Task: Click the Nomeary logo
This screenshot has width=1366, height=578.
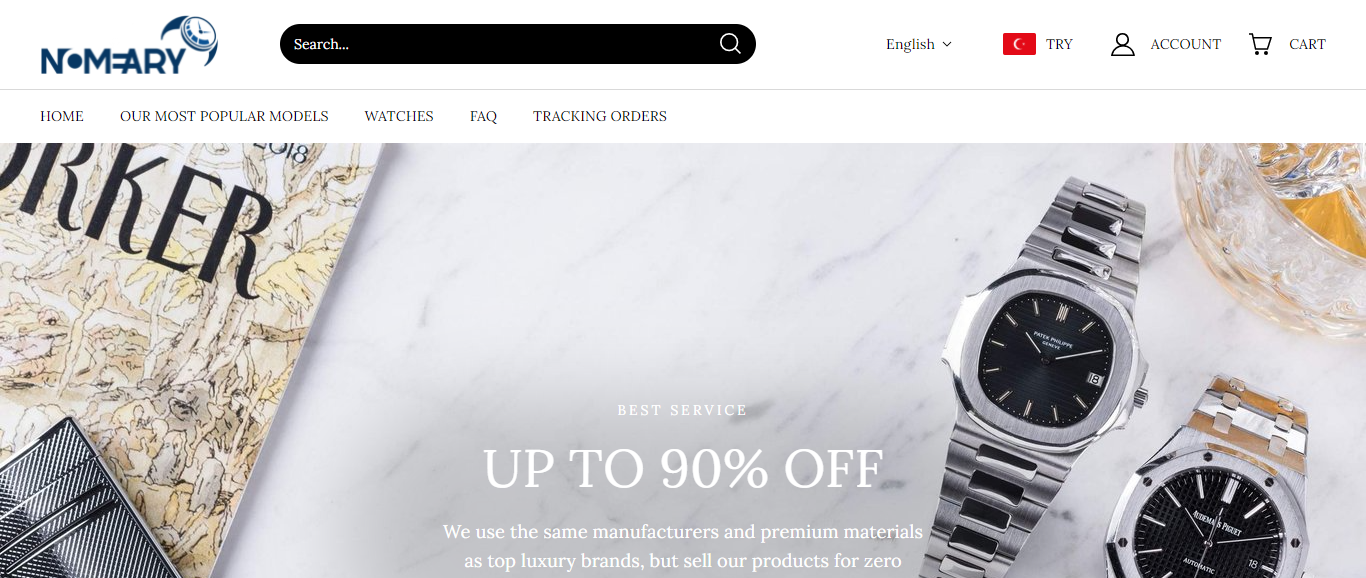Action: coord(129,45)
